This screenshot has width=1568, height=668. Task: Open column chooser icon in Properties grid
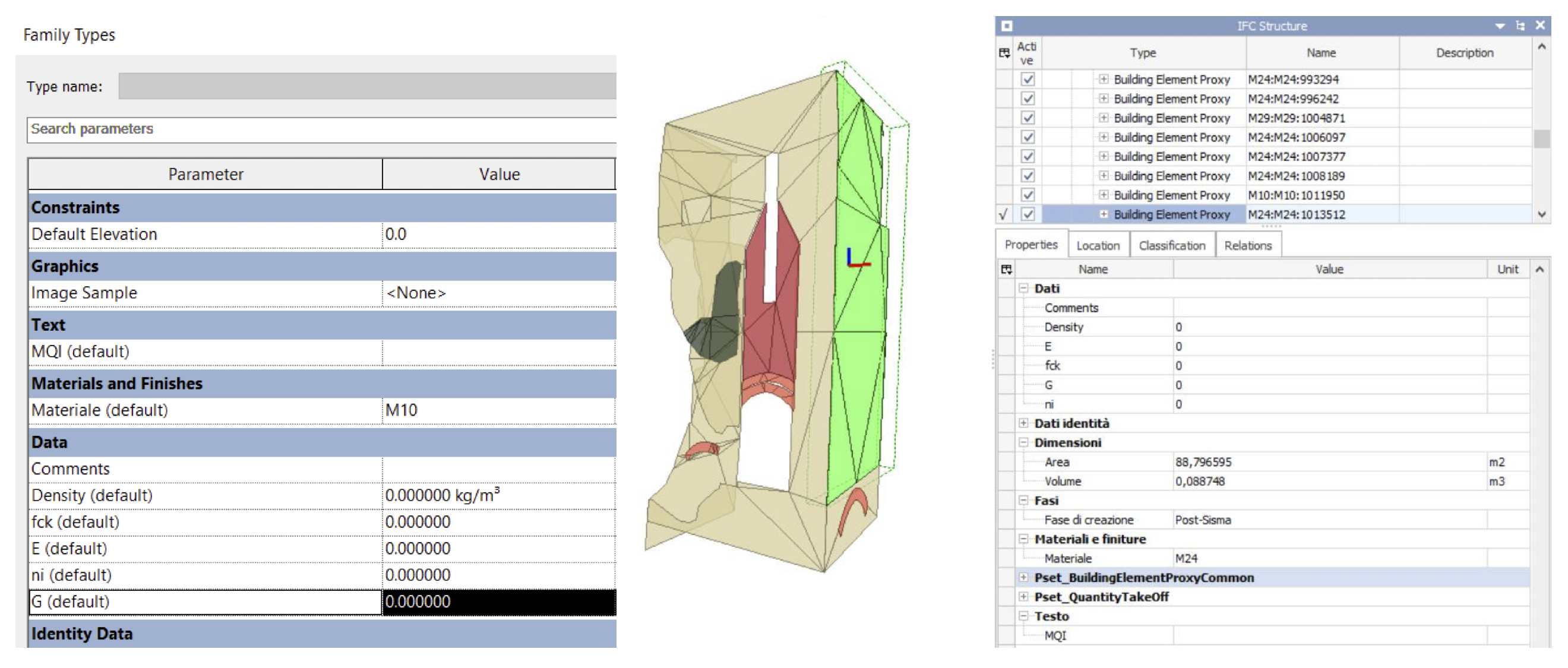coord(1006,269)
